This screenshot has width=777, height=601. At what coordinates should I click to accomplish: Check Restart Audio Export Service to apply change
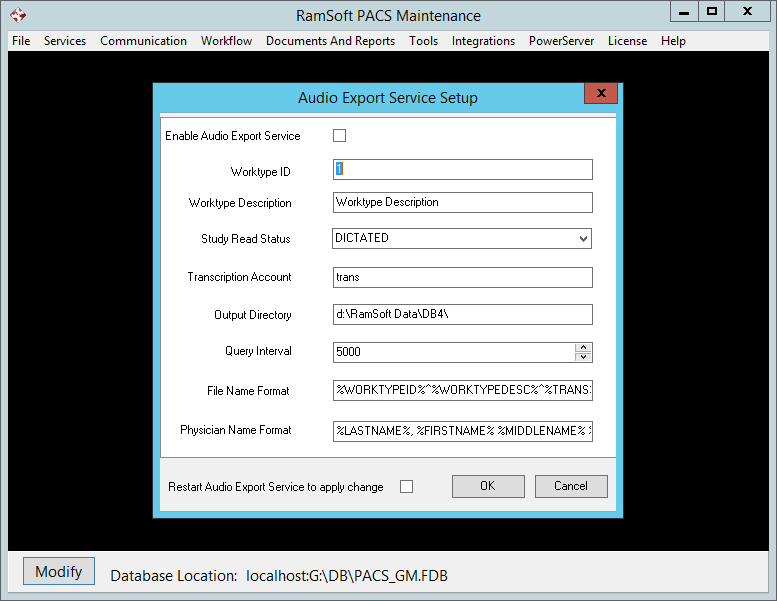coord(406,487)
